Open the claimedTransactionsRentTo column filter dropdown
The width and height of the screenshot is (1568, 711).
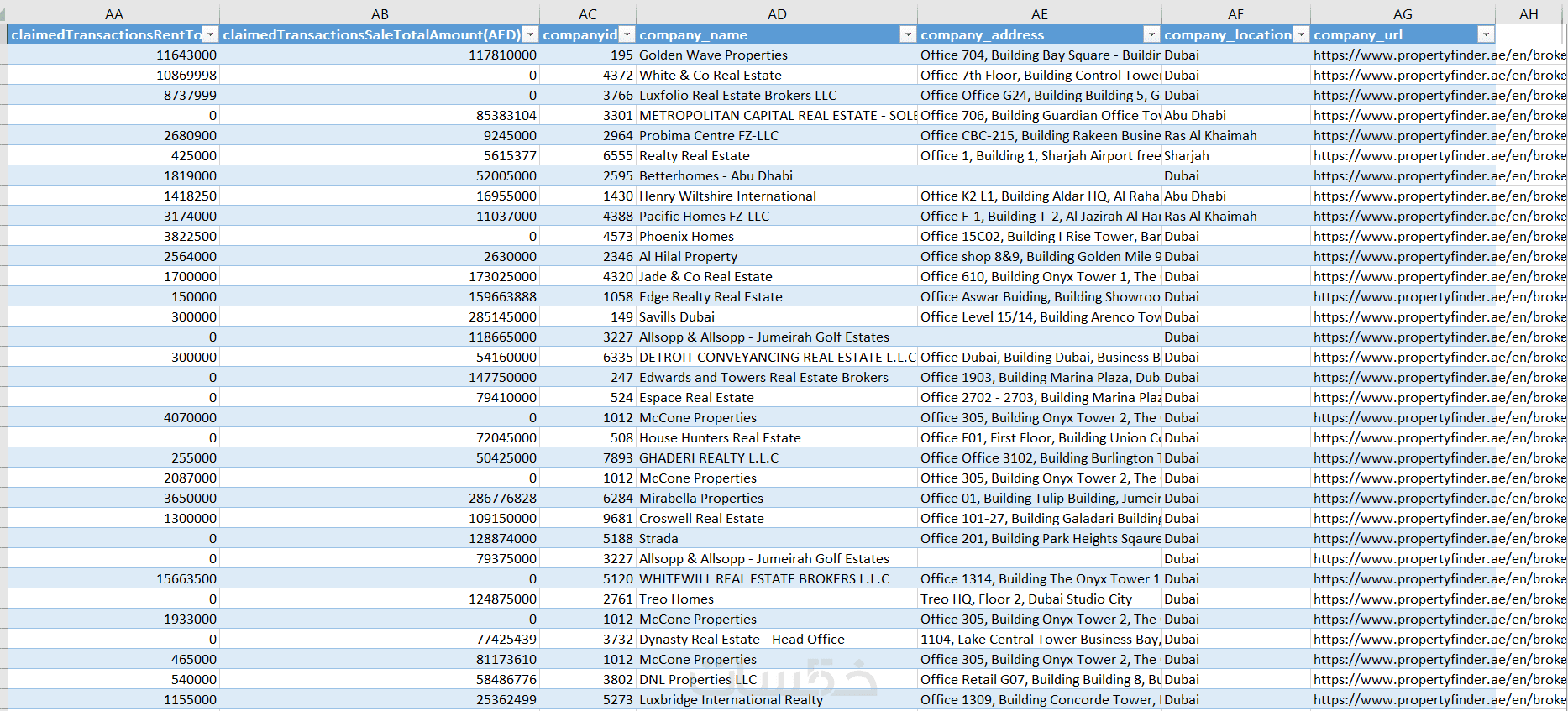[211, 34]
